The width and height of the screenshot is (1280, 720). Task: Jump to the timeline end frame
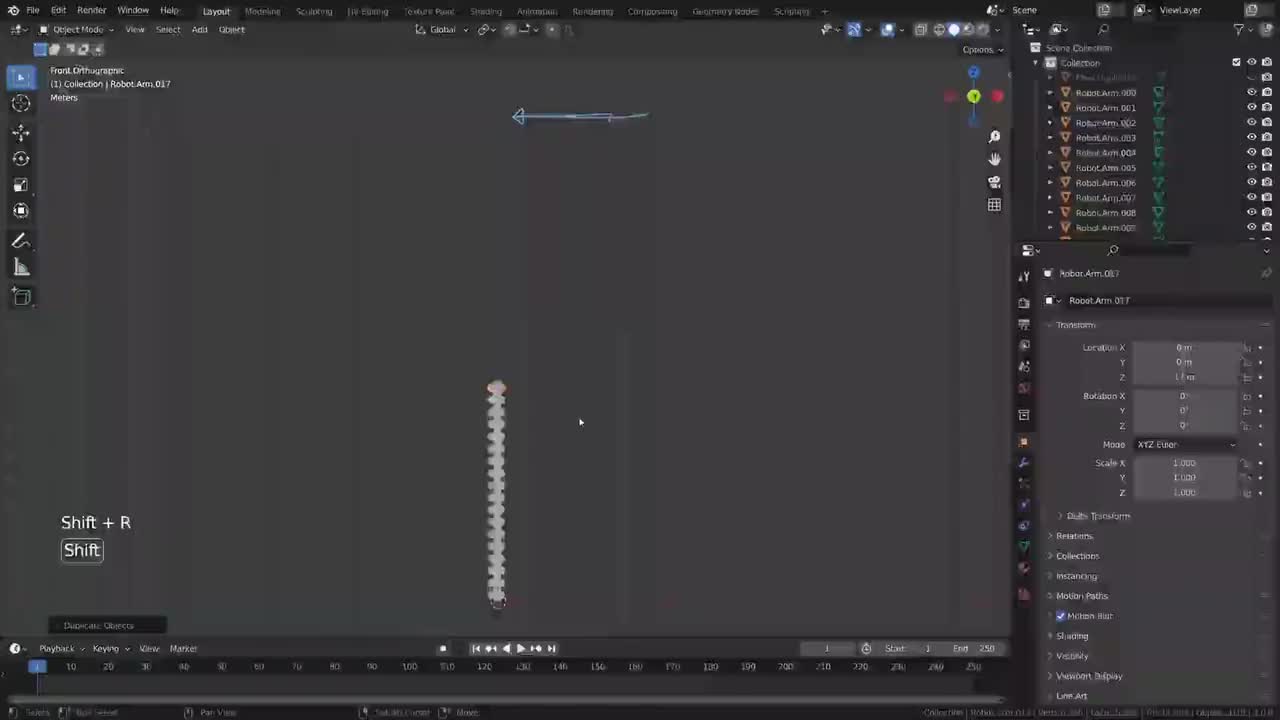551,649
